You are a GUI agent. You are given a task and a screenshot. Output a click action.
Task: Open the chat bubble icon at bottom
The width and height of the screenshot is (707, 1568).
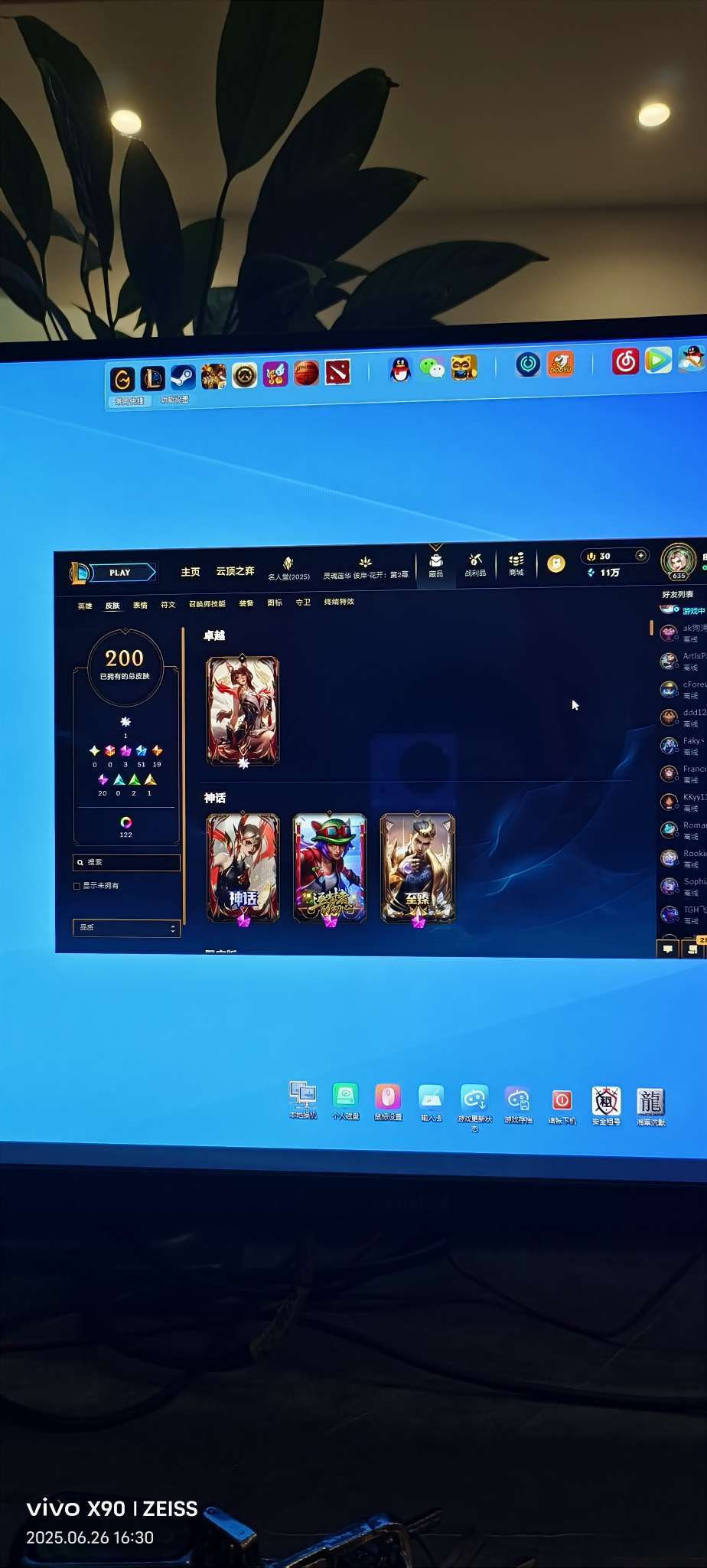point(668,949)
